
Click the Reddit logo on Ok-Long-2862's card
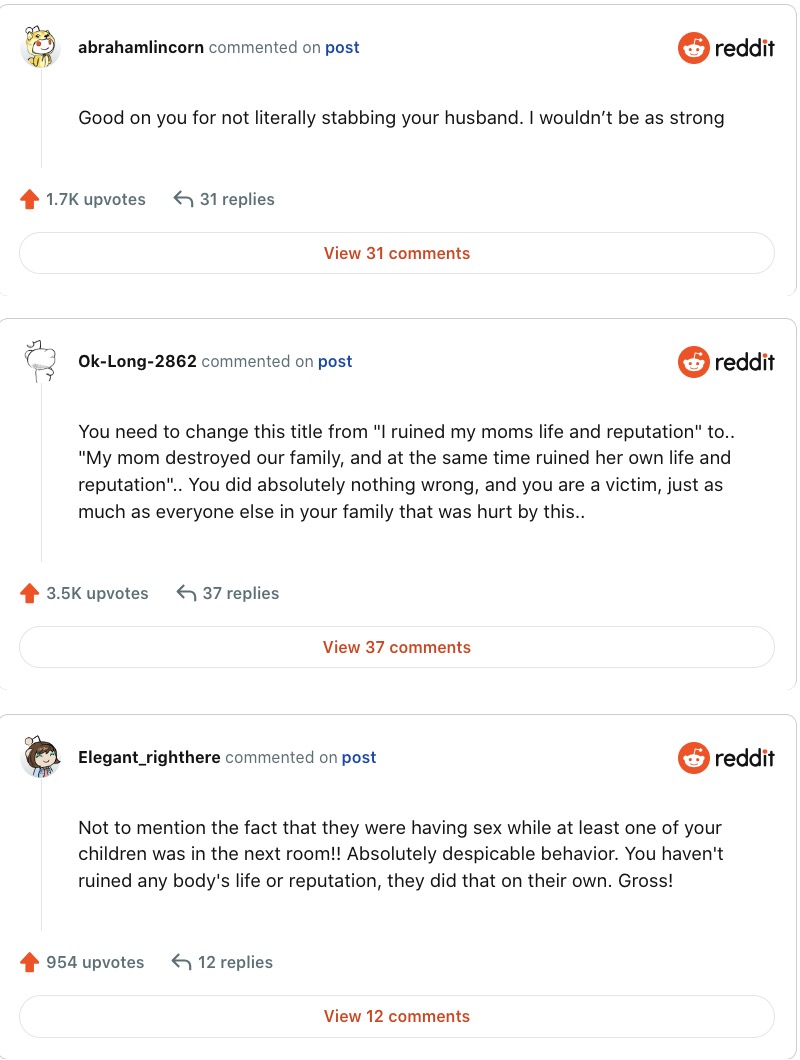pos(726,361)
